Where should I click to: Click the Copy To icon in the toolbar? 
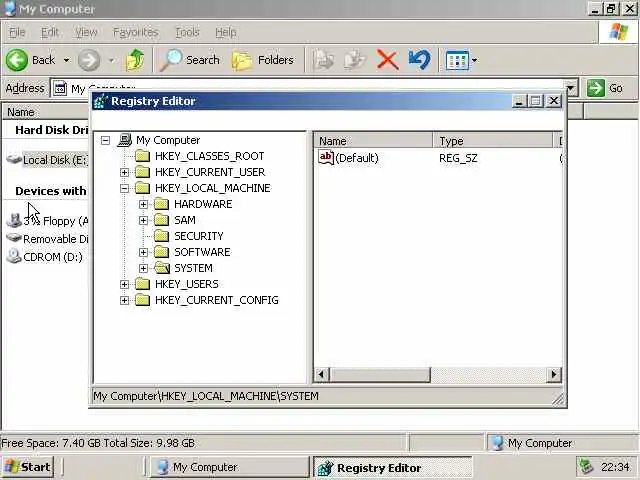[354, 60]
